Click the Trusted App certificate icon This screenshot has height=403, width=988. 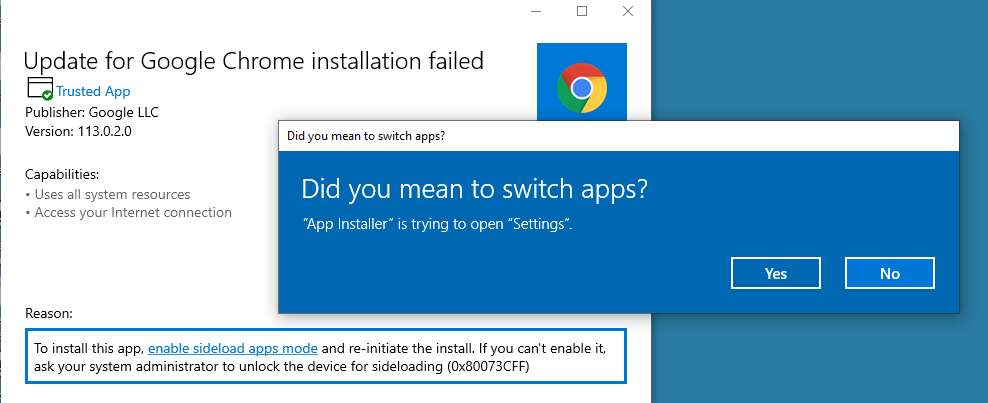(x=40, y=90)
